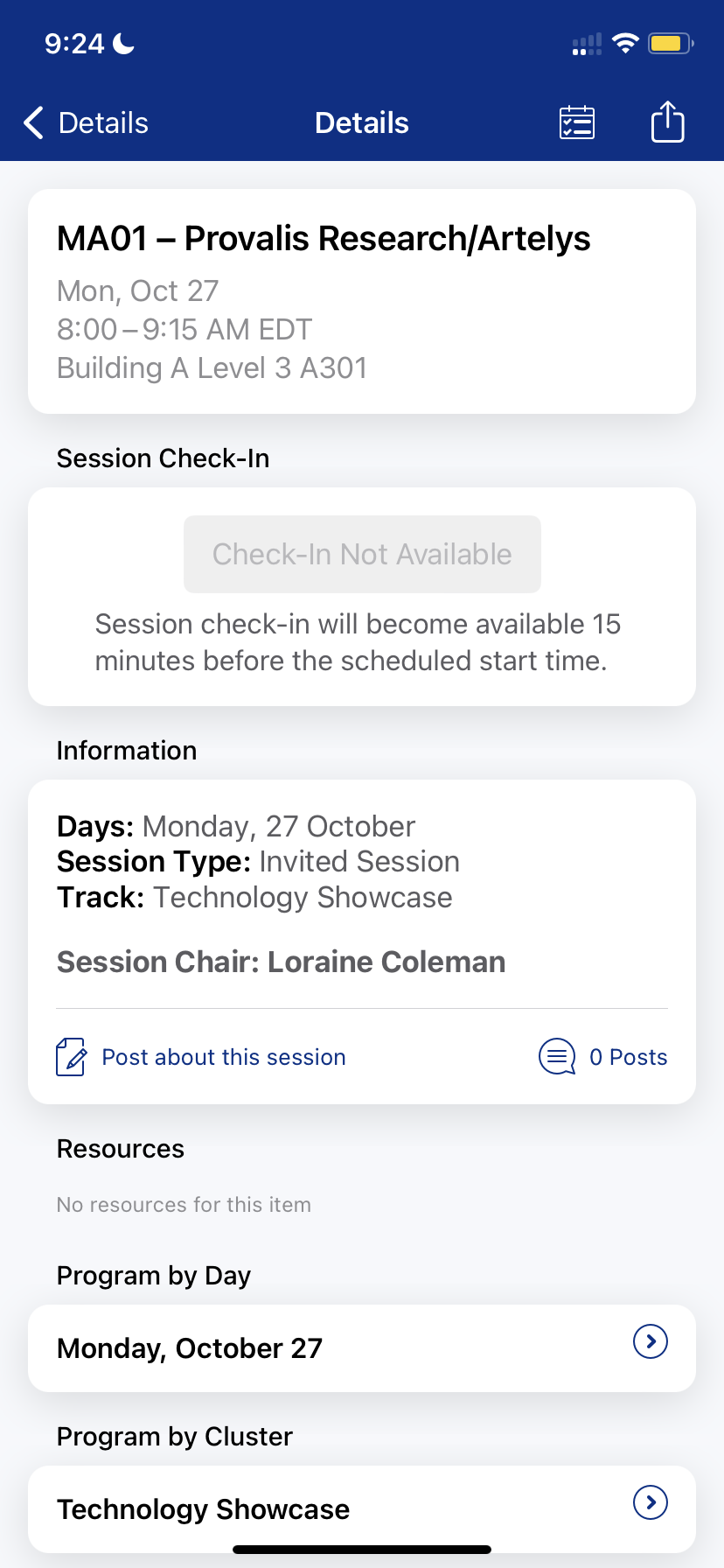Tap the comments bubble icon

557,1057
